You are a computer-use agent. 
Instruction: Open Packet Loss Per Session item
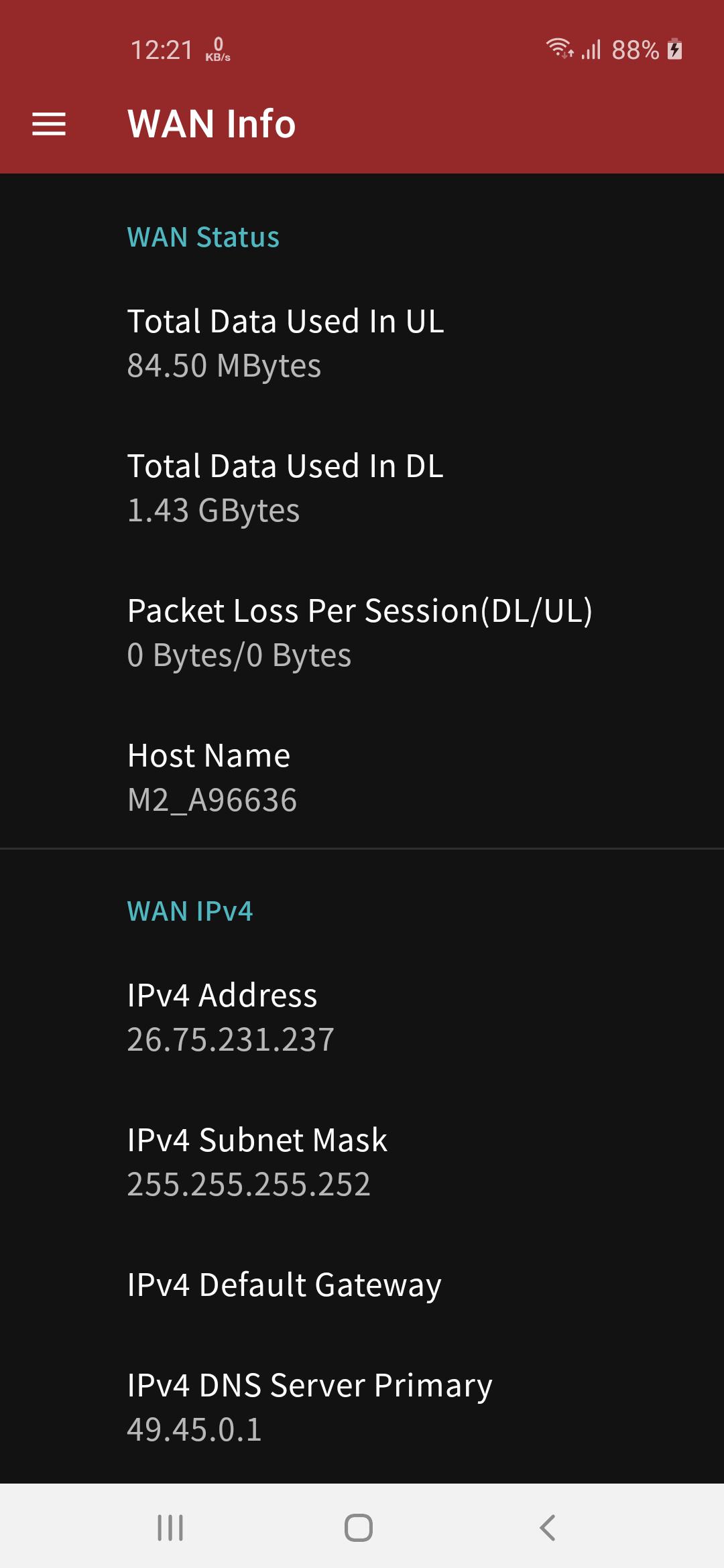pos(362,633)
